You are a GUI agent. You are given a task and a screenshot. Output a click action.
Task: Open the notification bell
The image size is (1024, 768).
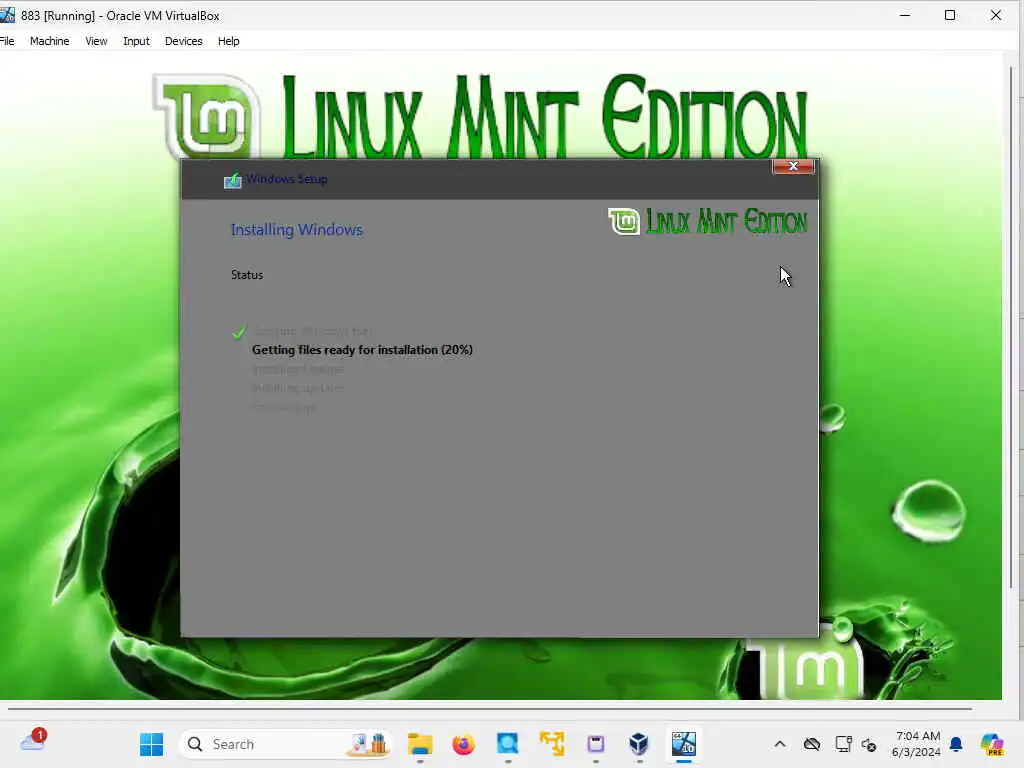(x=956, y=744)
